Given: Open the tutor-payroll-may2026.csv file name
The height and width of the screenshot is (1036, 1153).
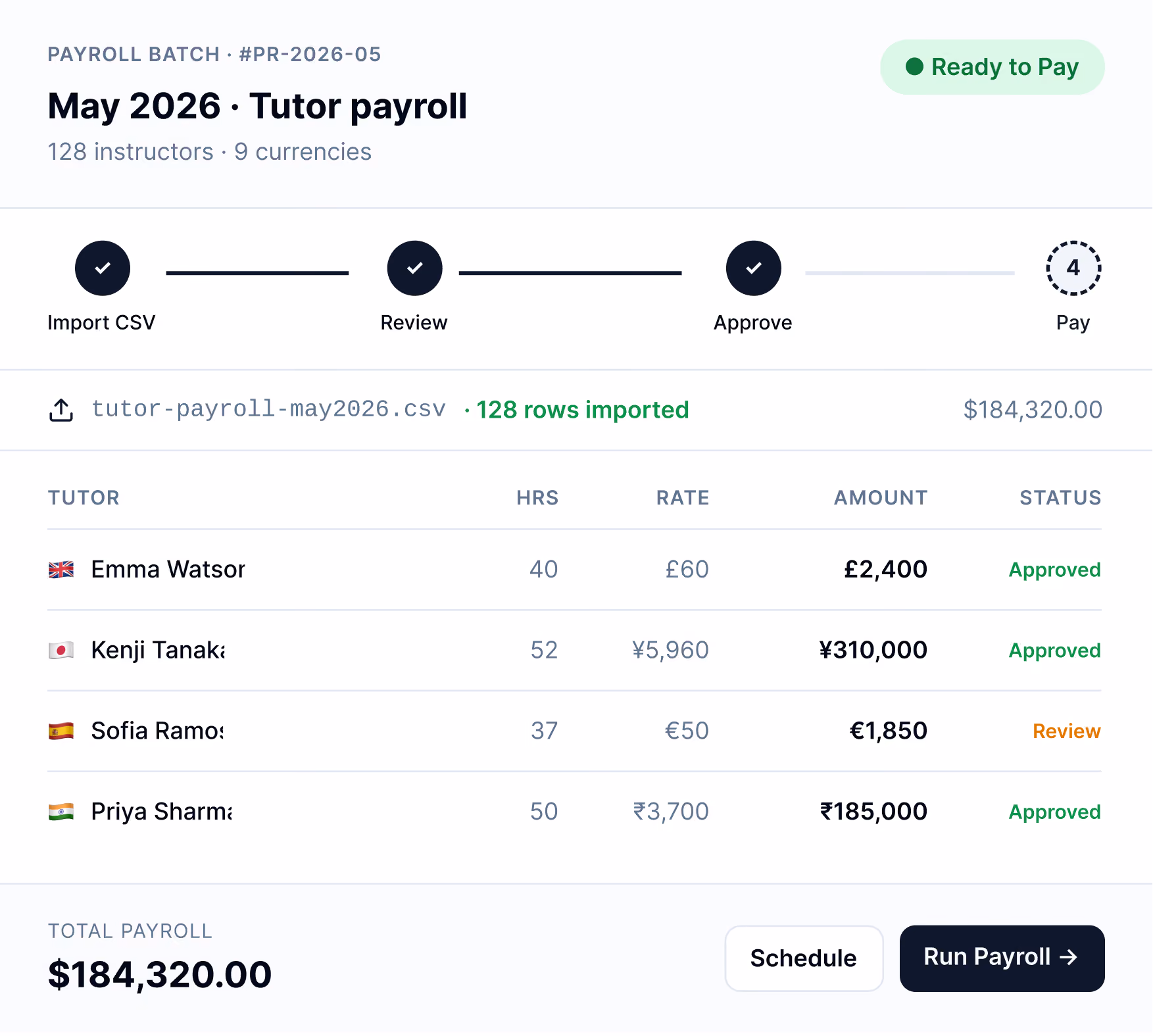Looking at the screenshot, I should [268, 409].
